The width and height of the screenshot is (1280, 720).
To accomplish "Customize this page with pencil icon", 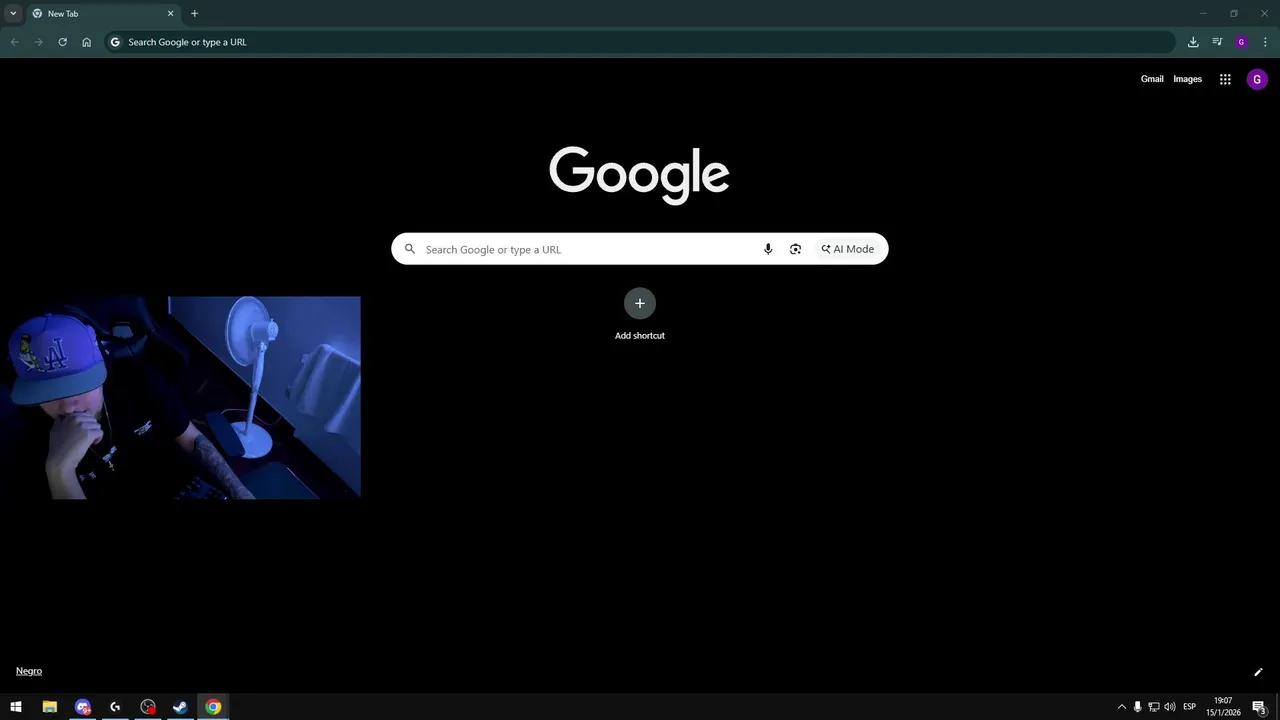I will click(1258, 672).
